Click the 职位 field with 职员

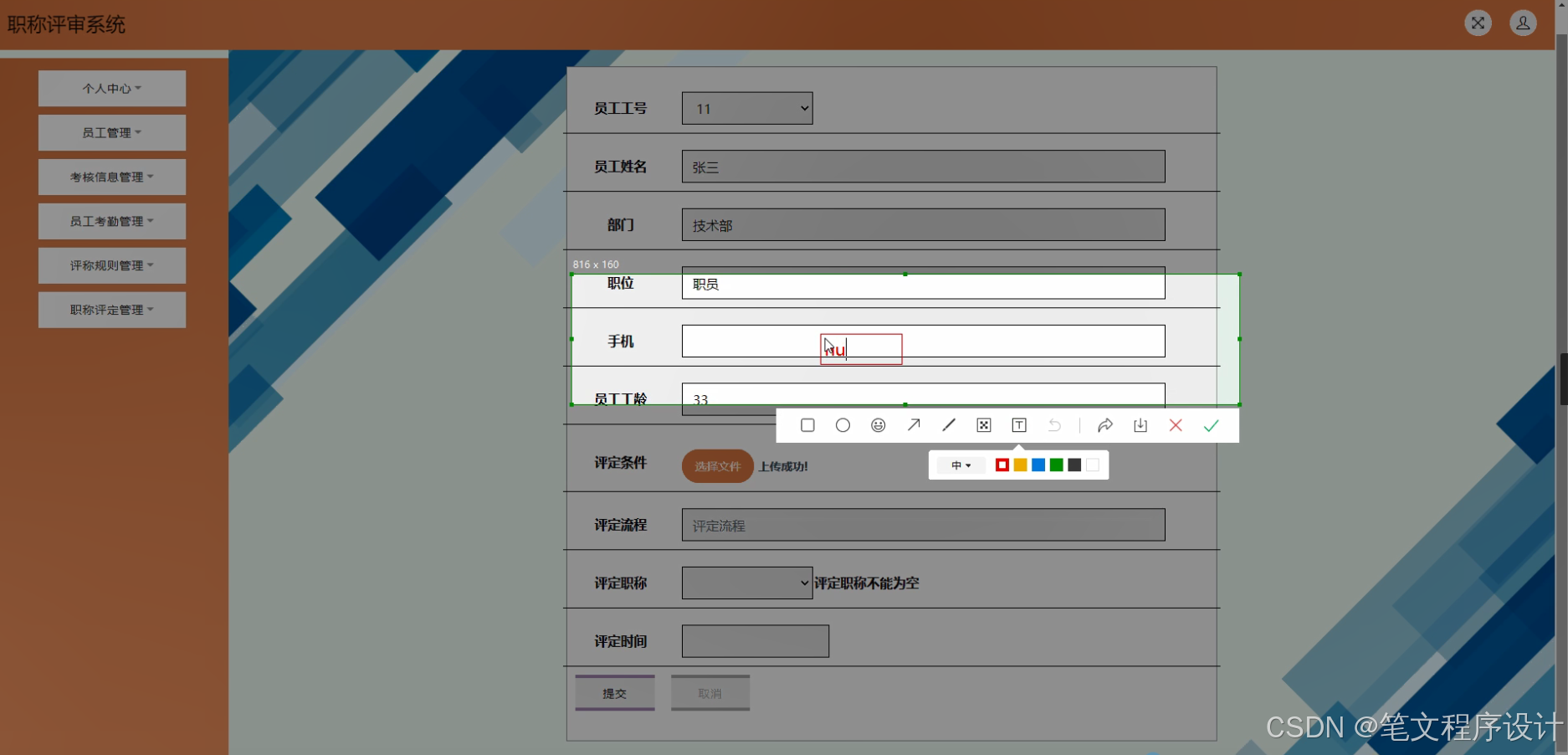tap(923, 283)
